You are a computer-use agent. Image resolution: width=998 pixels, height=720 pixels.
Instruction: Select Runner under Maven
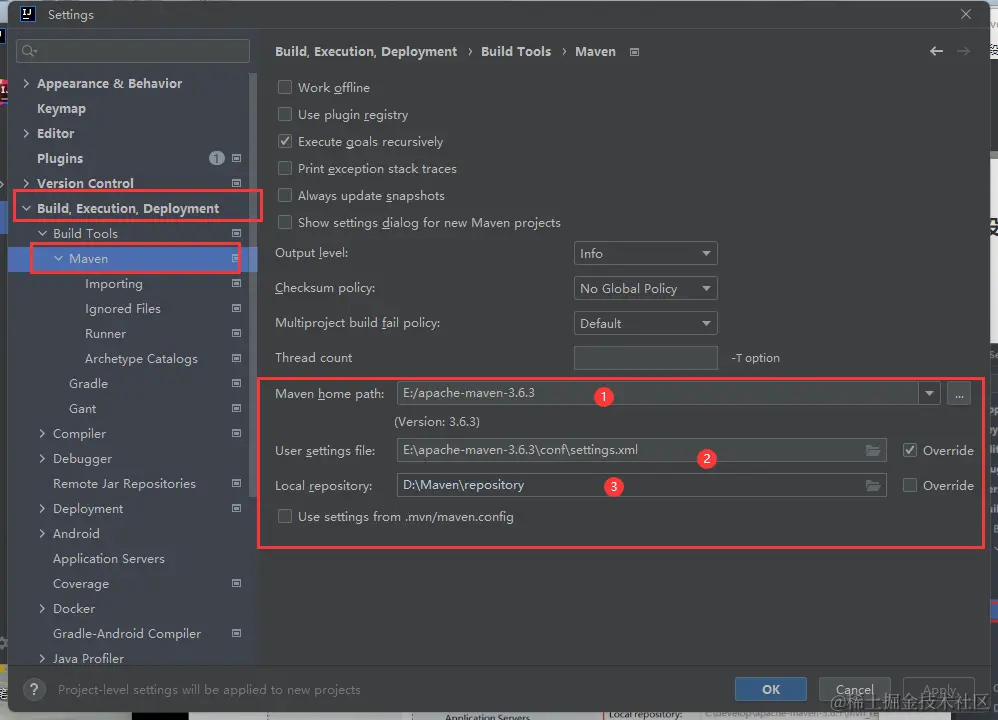click(106, 333)
